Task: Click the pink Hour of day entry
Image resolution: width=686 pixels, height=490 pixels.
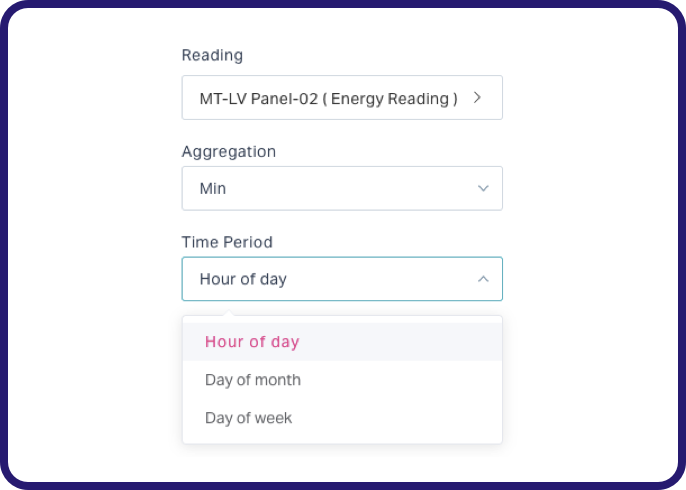Action: tap(252, 342)
